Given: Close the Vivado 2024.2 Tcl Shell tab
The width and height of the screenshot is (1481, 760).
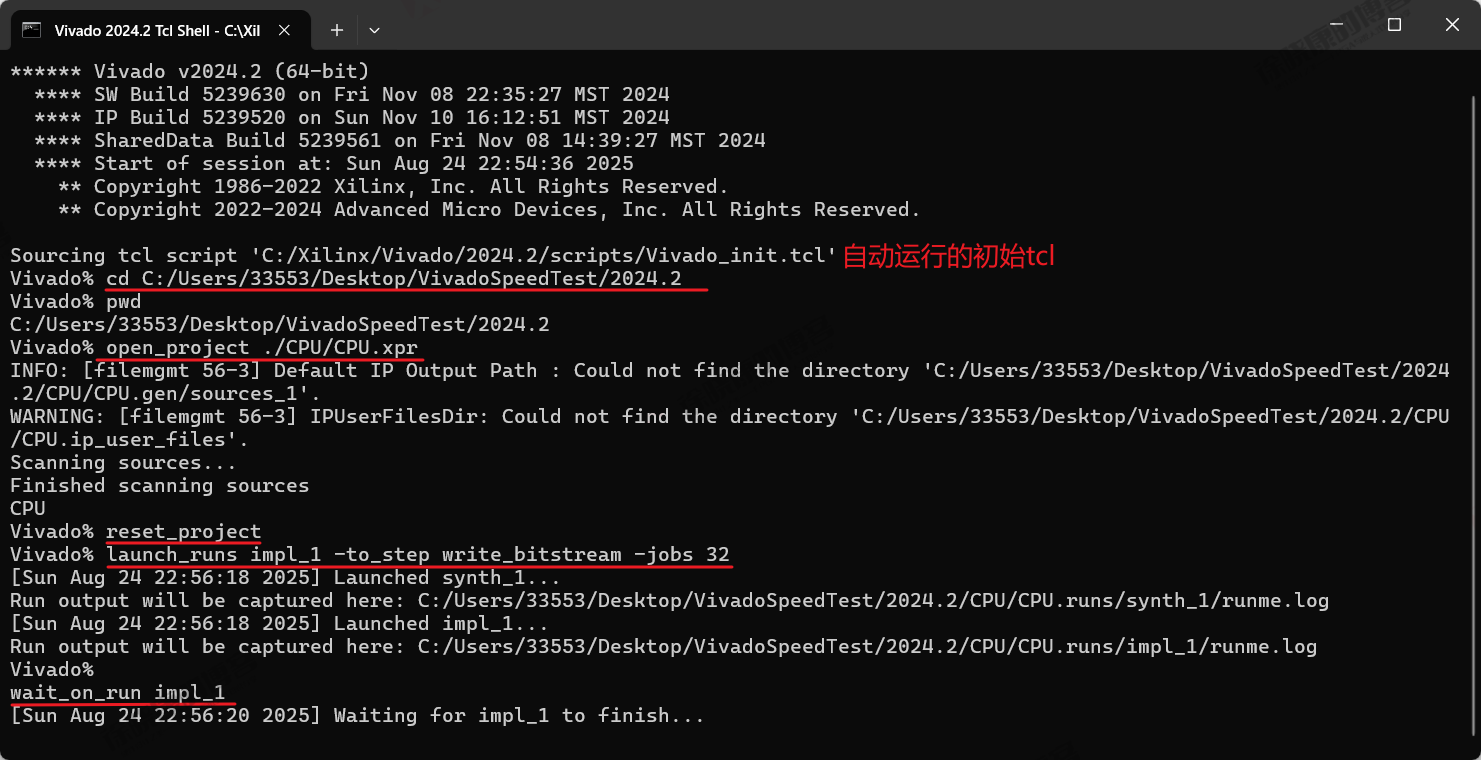Looking at the screenshot, I should coord(285,30).
